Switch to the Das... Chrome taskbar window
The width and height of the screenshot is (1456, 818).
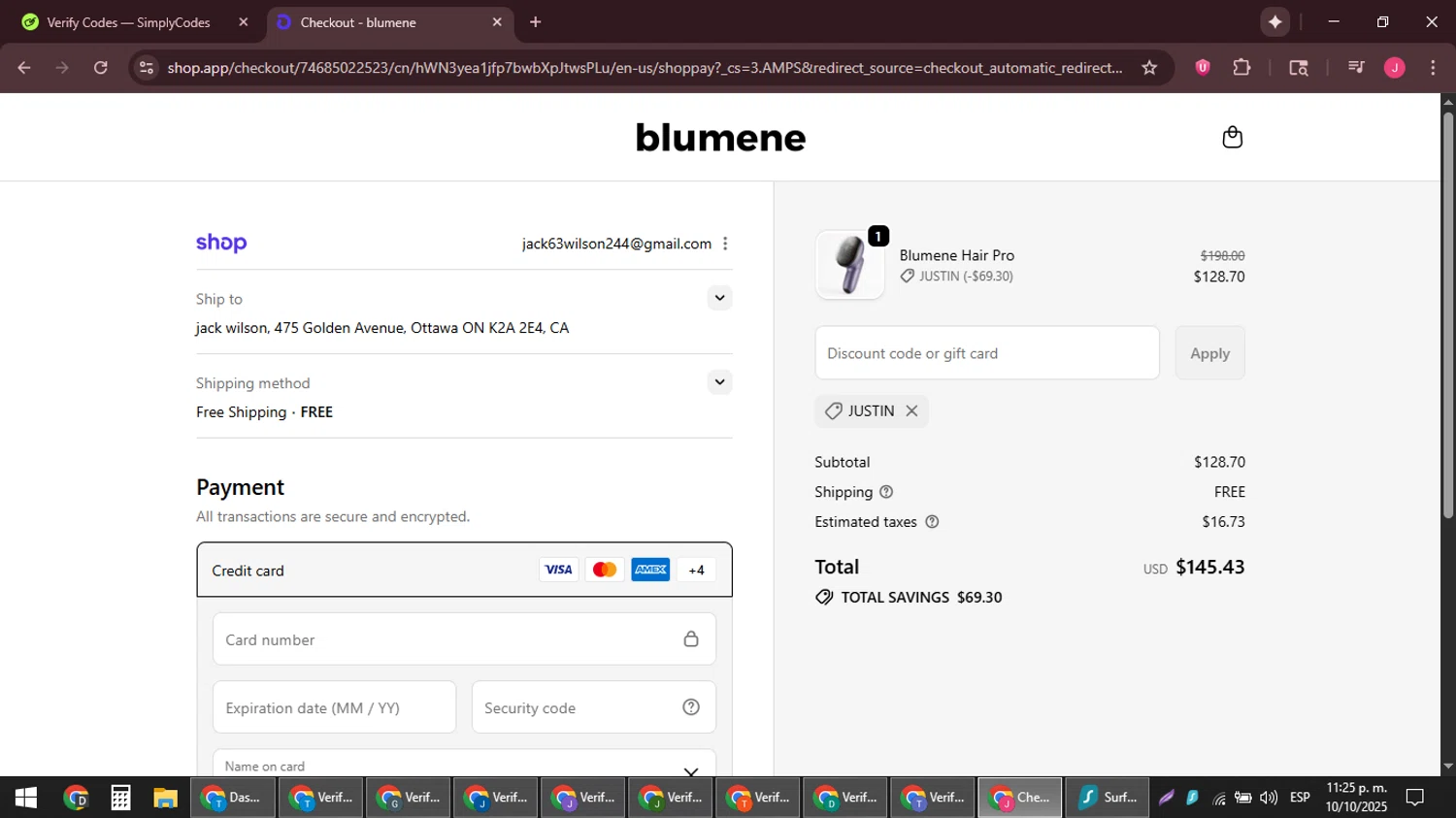[233, 798]
